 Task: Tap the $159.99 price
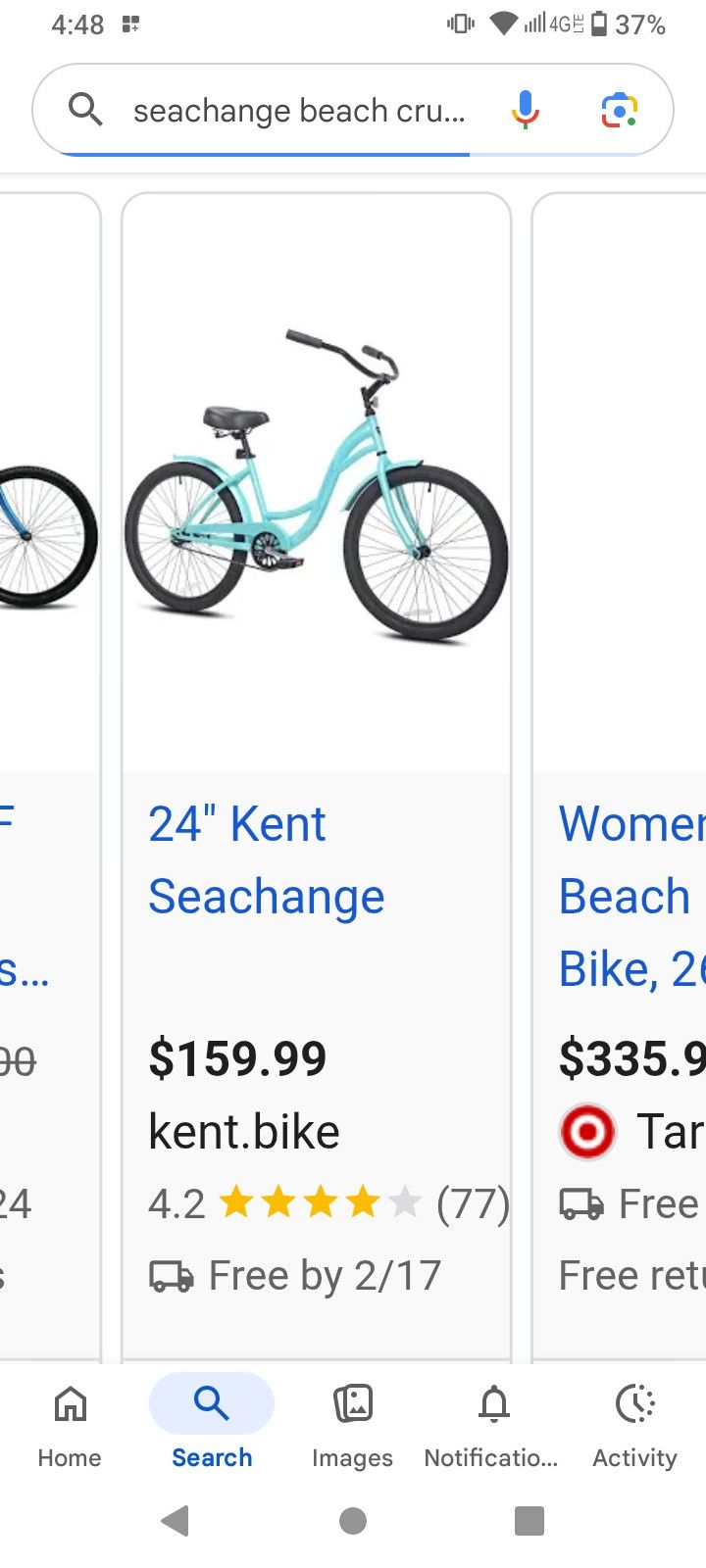point(237,1058)
